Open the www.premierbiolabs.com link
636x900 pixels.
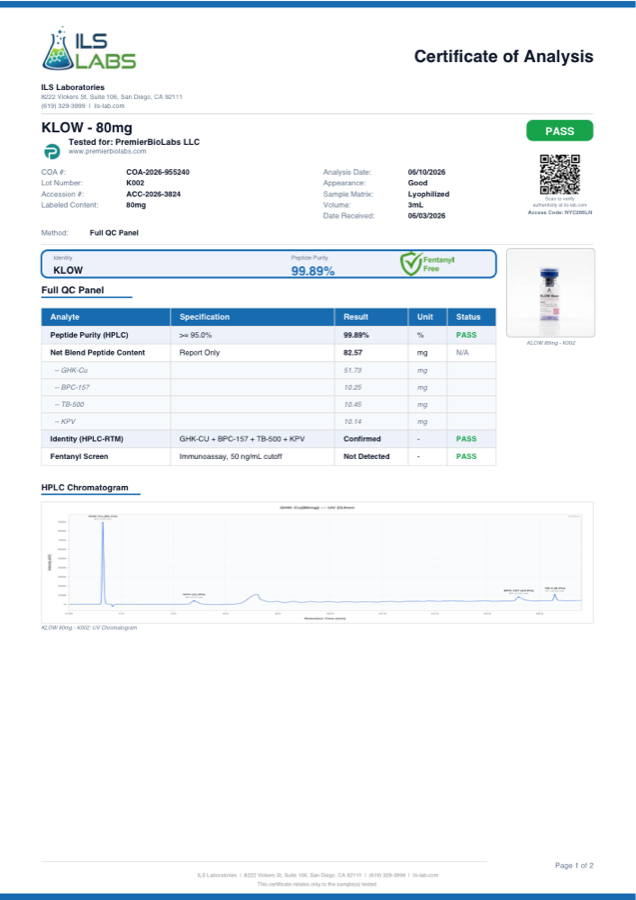pyautogui.click(x=107, y=152)
